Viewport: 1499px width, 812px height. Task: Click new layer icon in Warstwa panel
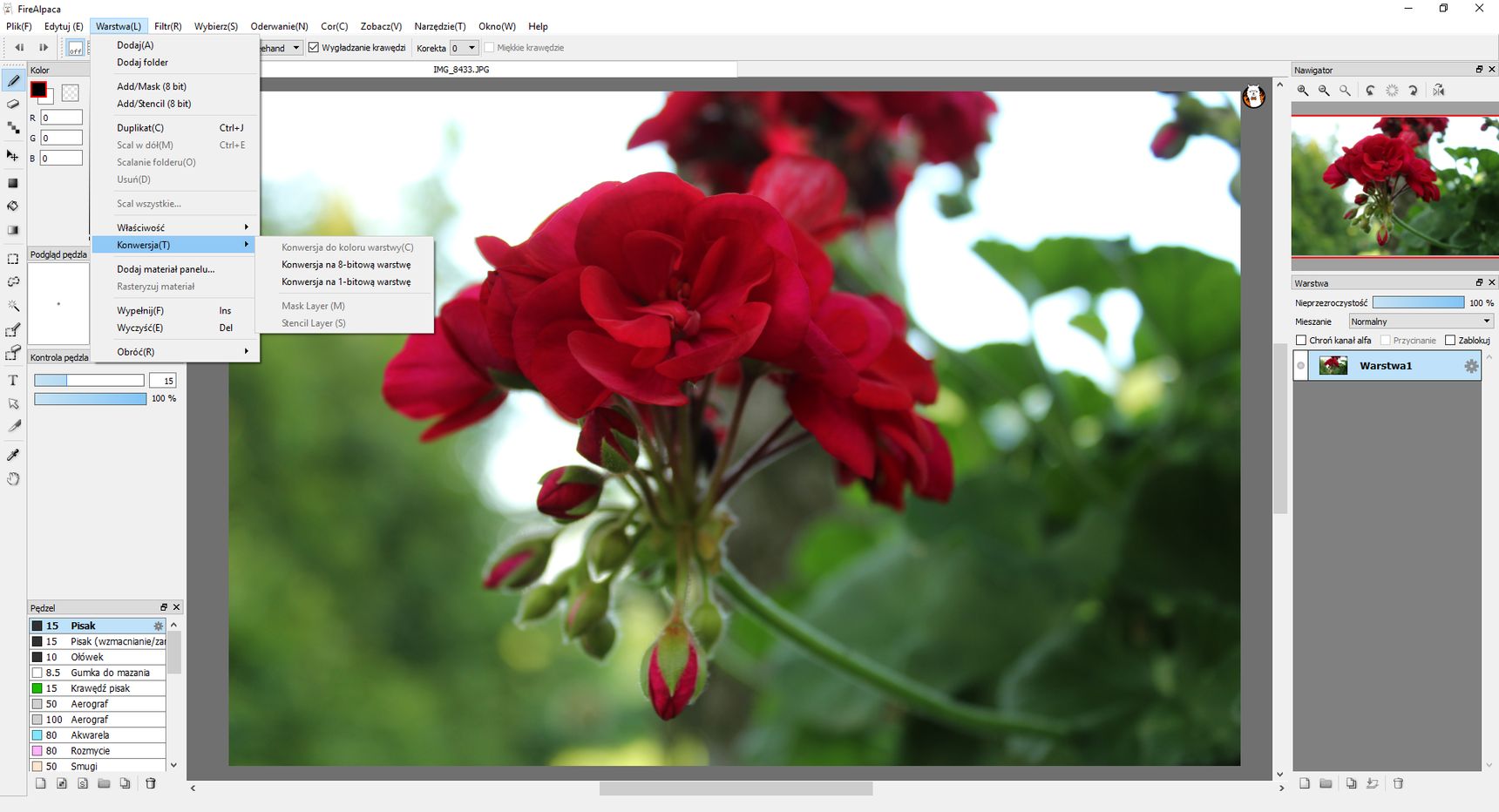click(1305, 783)
